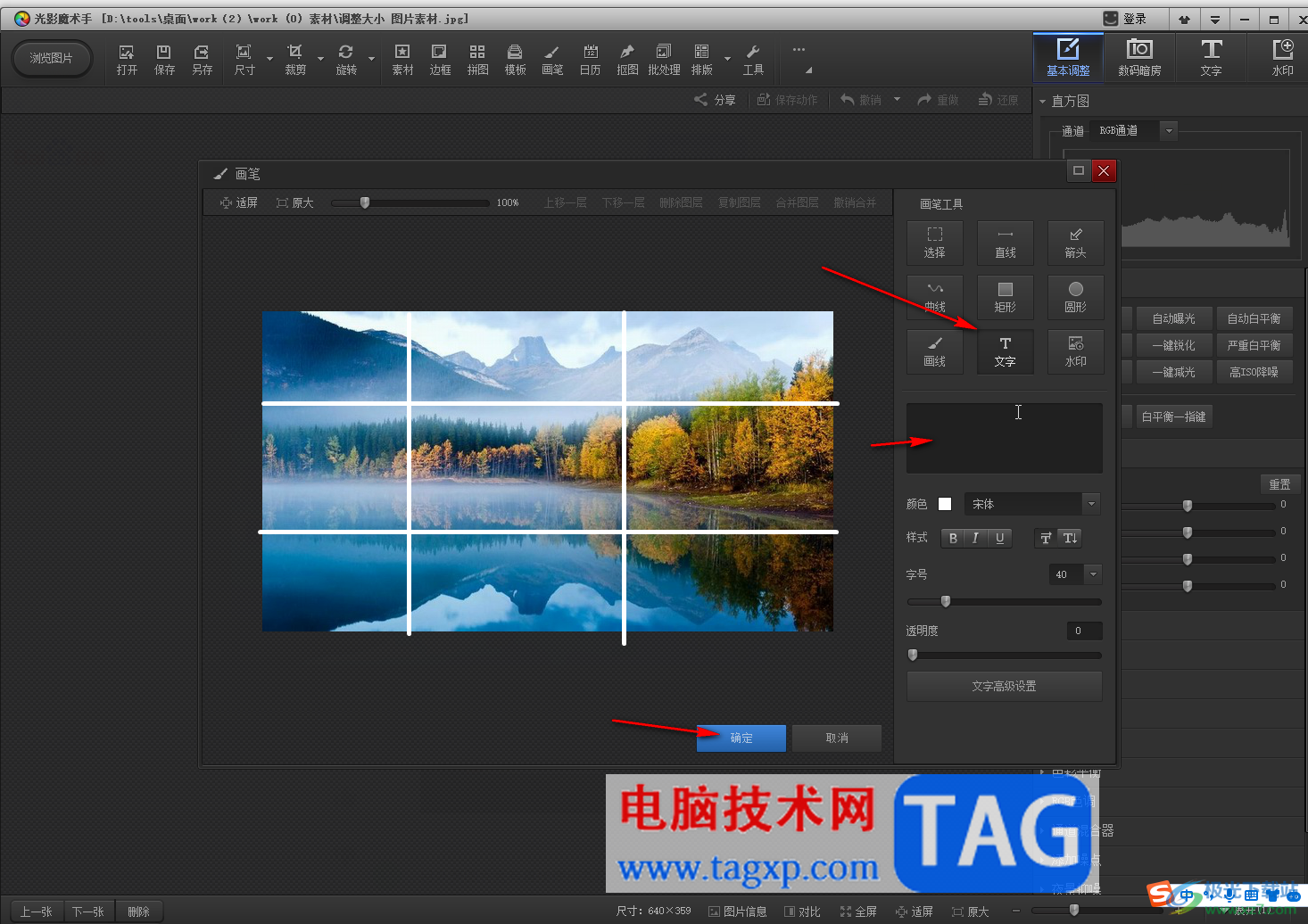The height and width of the screenshot is (924, 1308).
Task: Expand the 排版 dropdown arrow
Action: [727, 60]
